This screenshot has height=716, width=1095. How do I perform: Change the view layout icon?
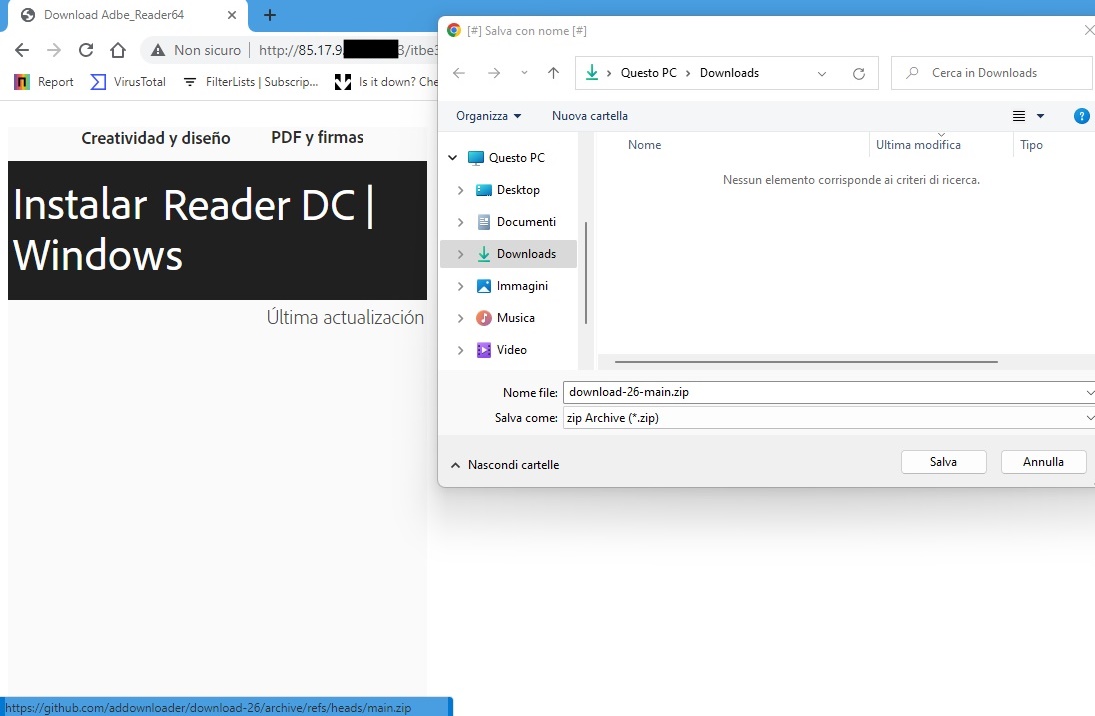click(x=1019, y=116)
